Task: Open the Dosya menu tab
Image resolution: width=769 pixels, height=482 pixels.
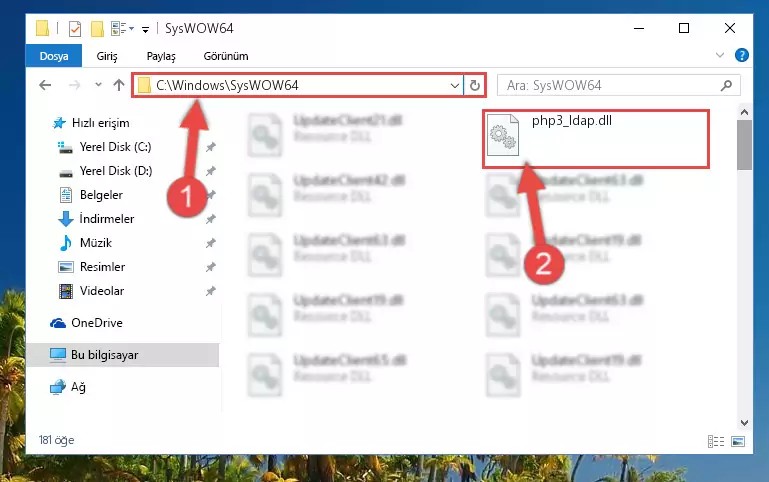Action: (x=54, y=56)
